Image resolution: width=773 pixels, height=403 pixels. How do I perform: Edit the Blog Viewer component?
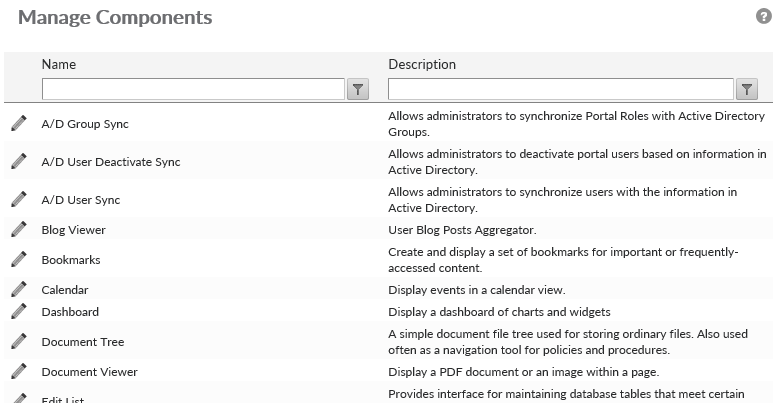click(19, 229)
